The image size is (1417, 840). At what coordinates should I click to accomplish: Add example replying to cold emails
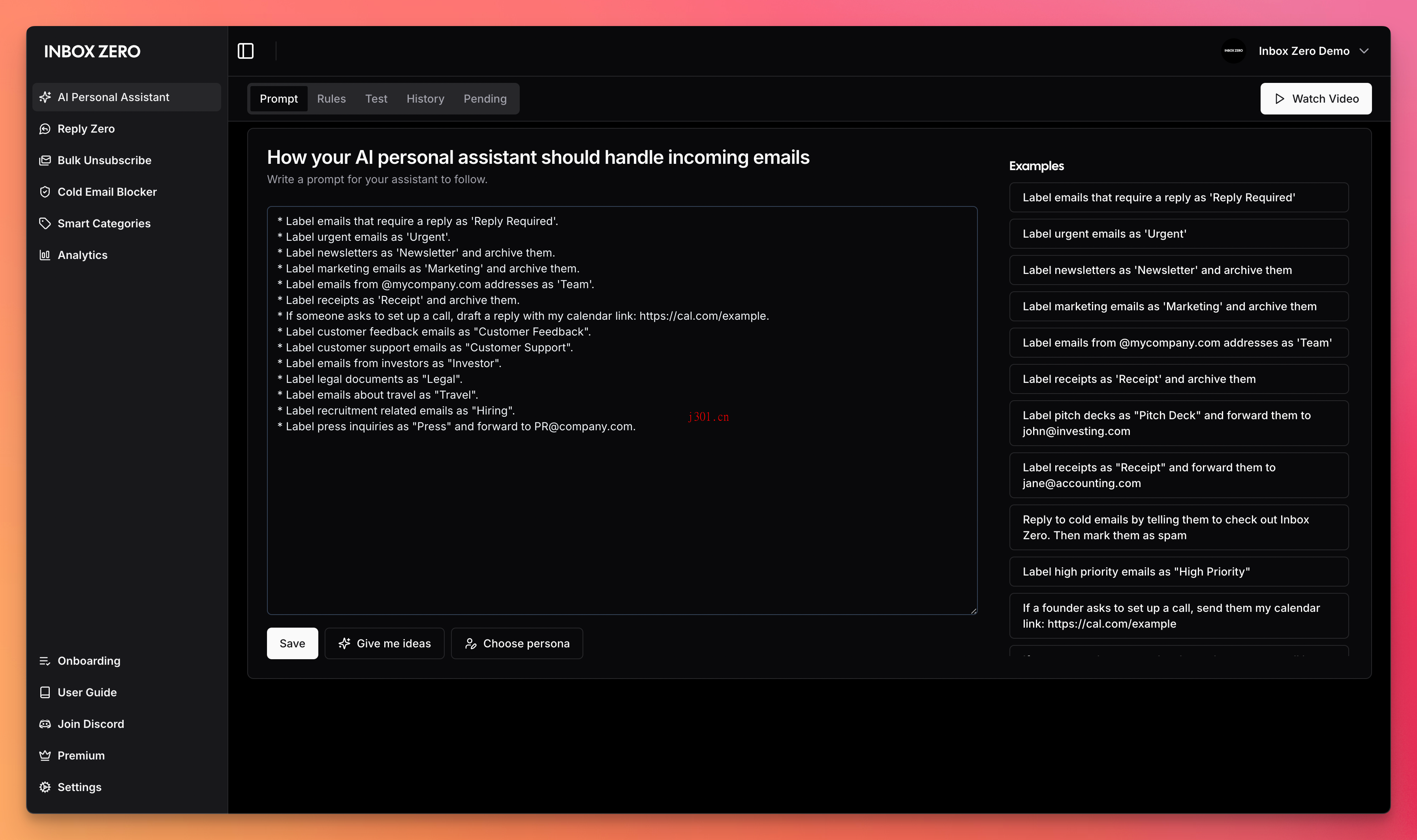point(1179,527)
